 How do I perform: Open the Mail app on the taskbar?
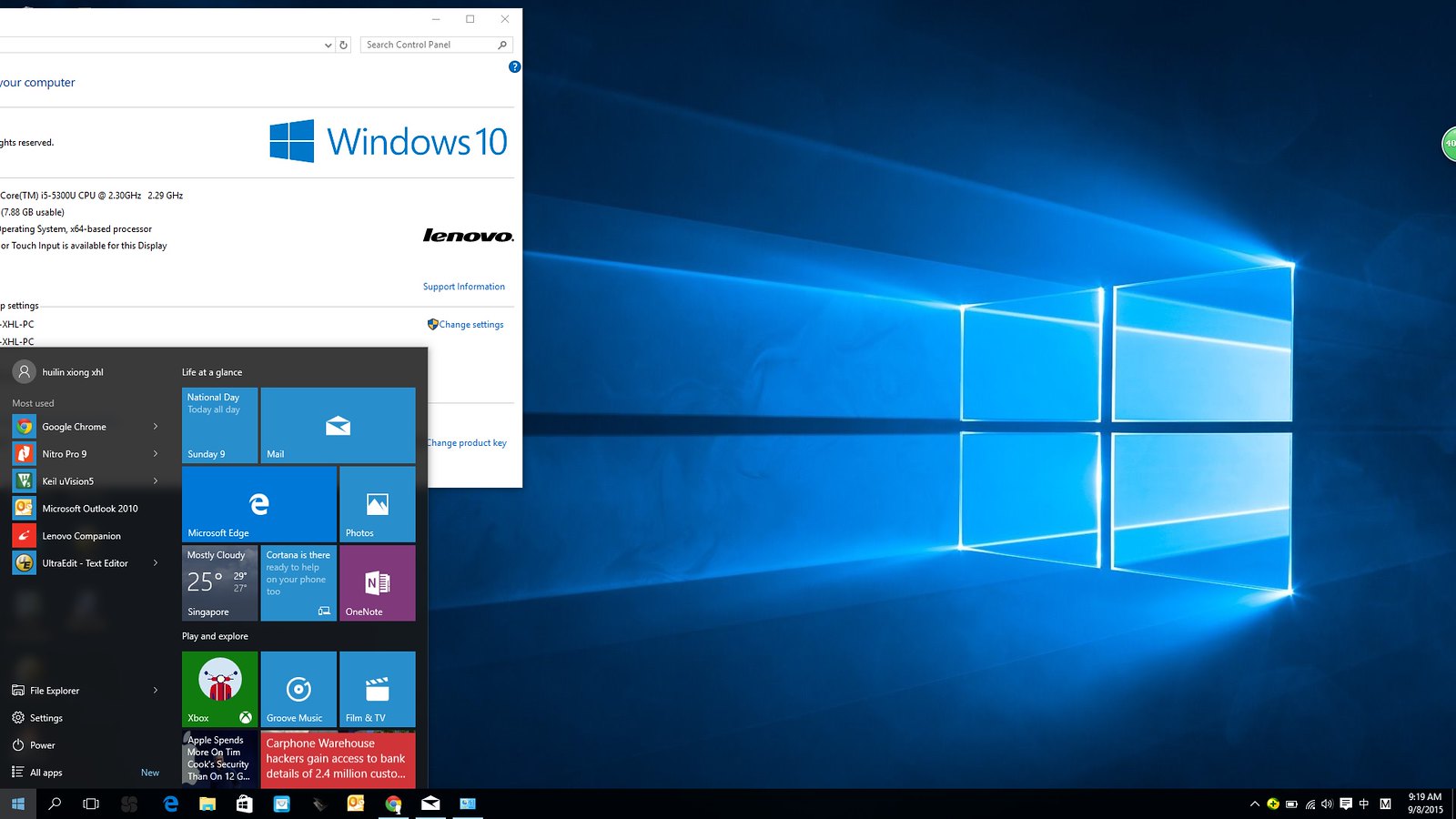click(430, 804)
